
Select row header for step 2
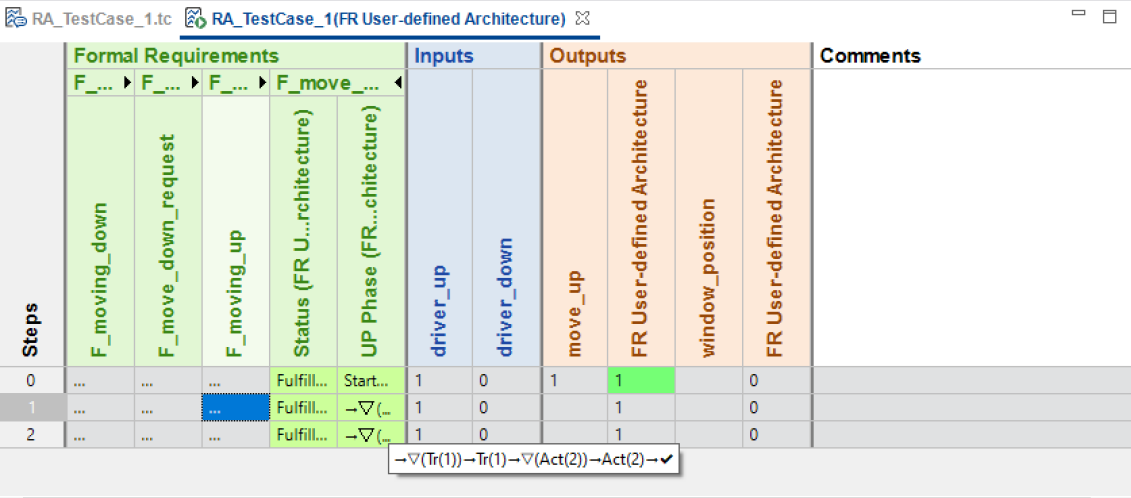click(30, 435)
